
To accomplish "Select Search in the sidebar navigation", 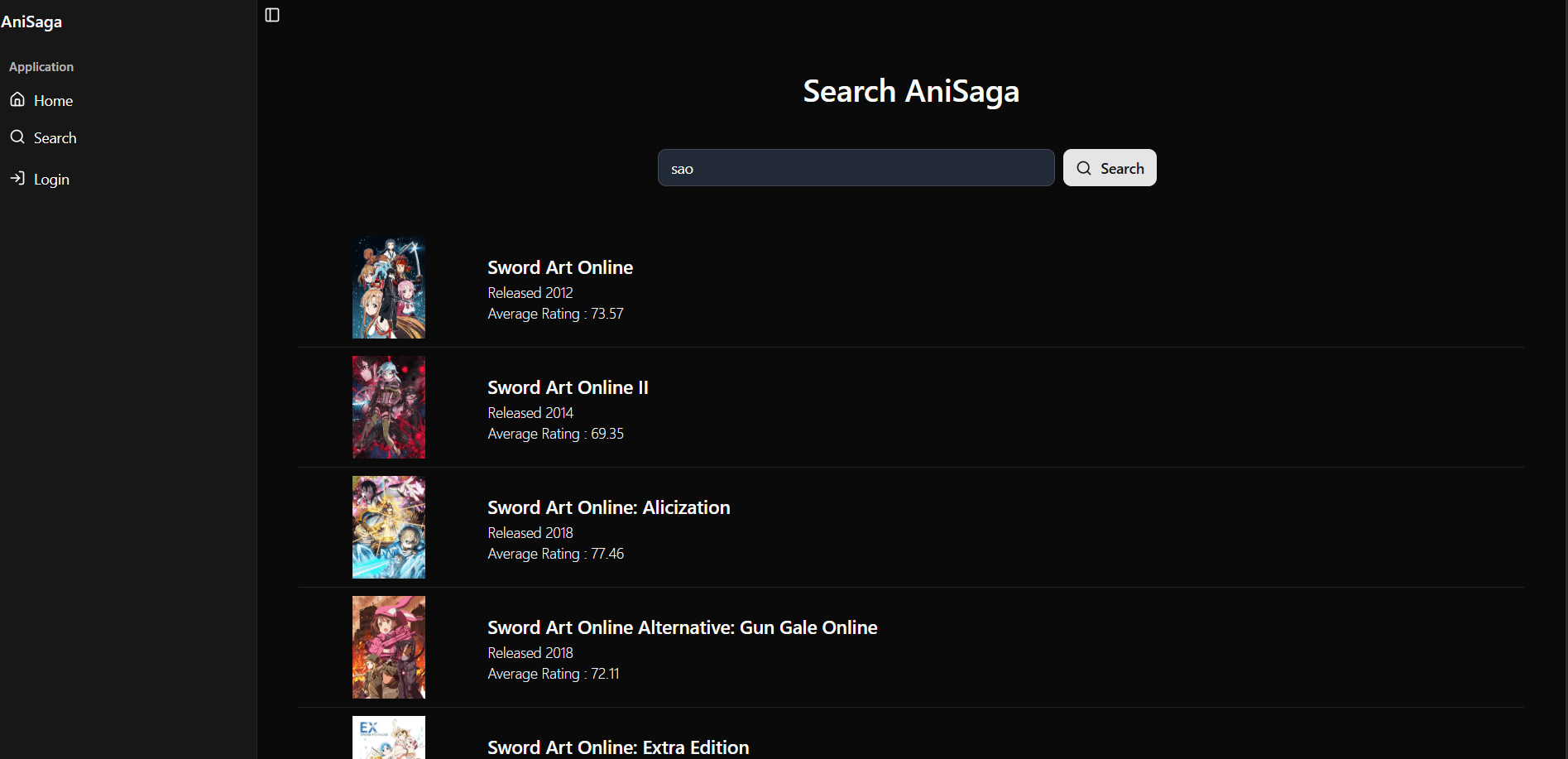I will click(55, 137).
